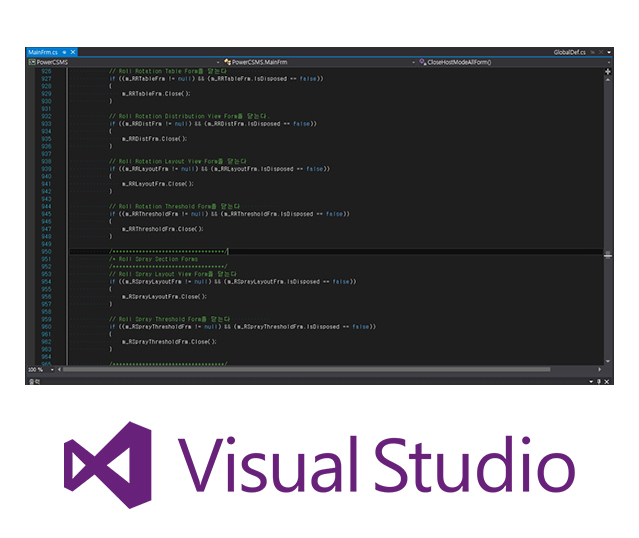Click the if m_RSprayThresholdFrm != null condition
Screen dimensions: 639x538
pos(242,327)
